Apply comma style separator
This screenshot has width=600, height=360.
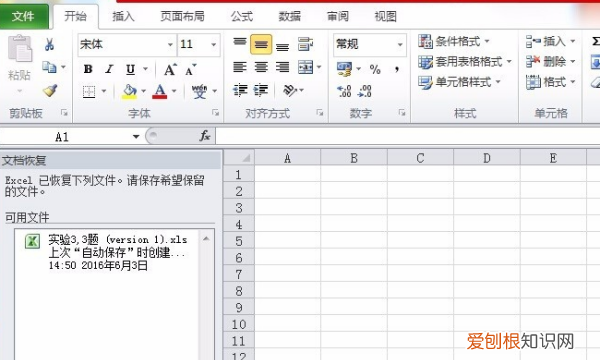click(397, 69)
